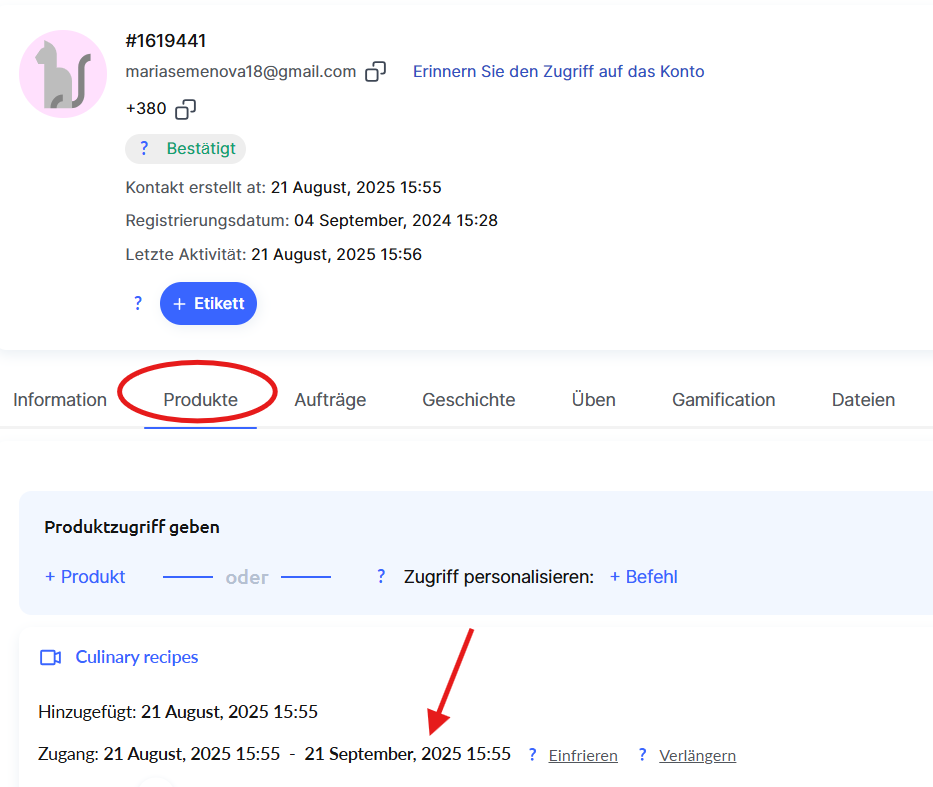Select the Produkte tab

tap(201, 400)
